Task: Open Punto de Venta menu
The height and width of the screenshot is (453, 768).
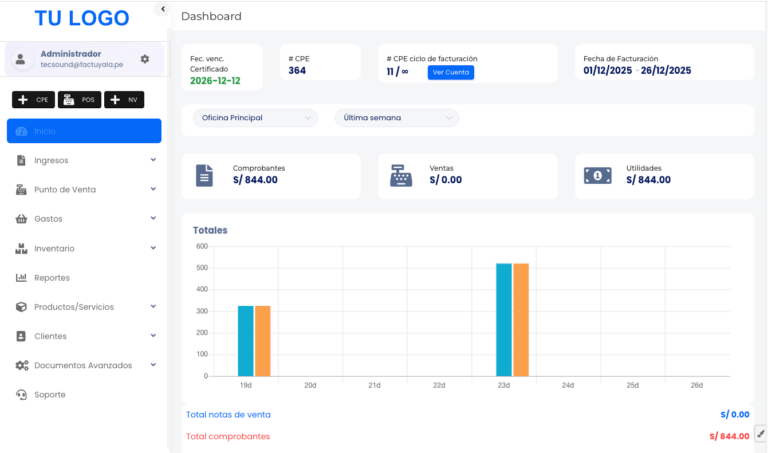Action: (x=65, y=189)
